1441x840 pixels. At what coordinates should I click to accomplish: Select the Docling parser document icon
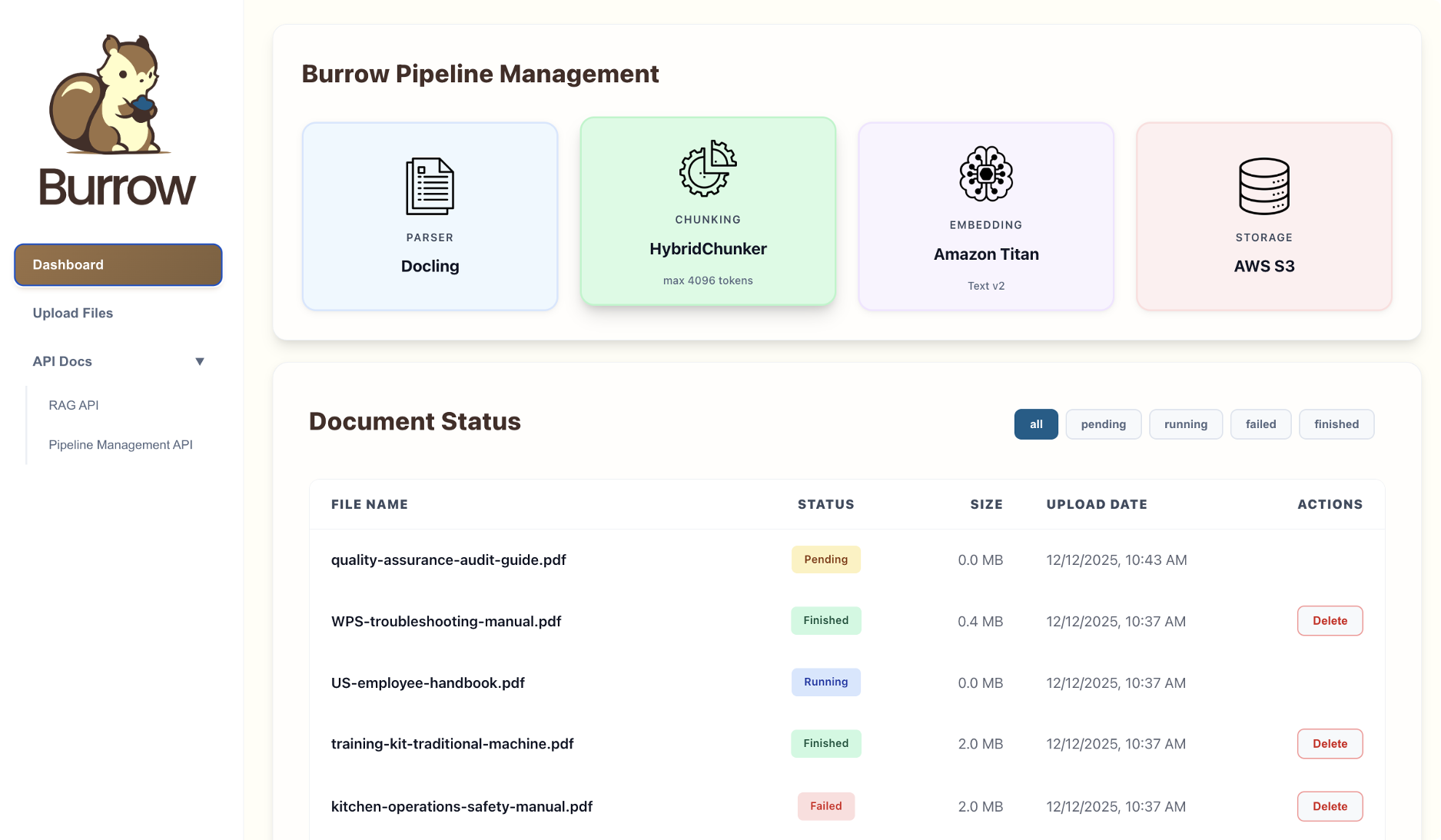tap(430, 184)
